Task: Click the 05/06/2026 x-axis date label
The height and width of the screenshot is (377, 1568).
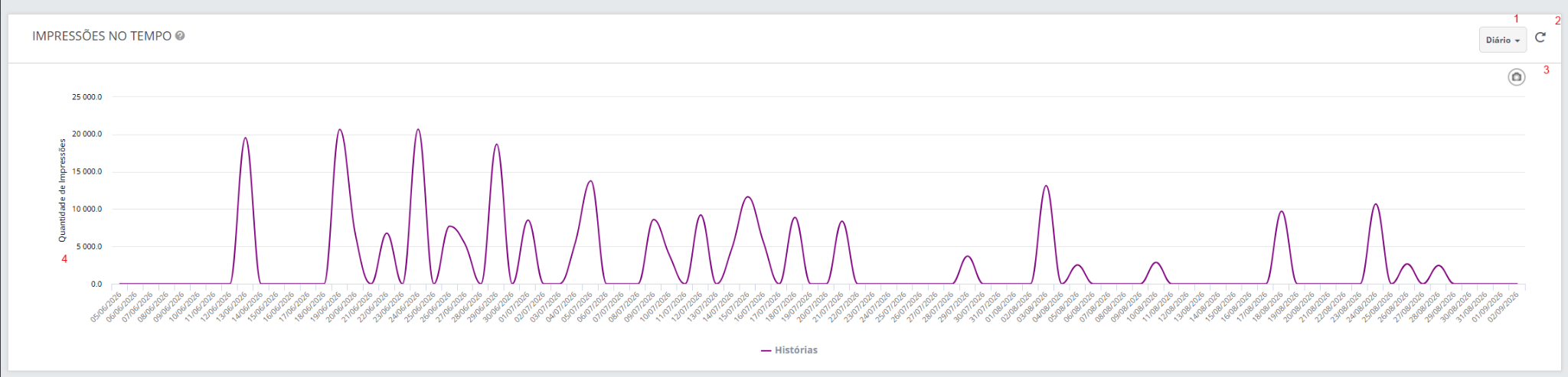Action: click(x=106, y=307)
